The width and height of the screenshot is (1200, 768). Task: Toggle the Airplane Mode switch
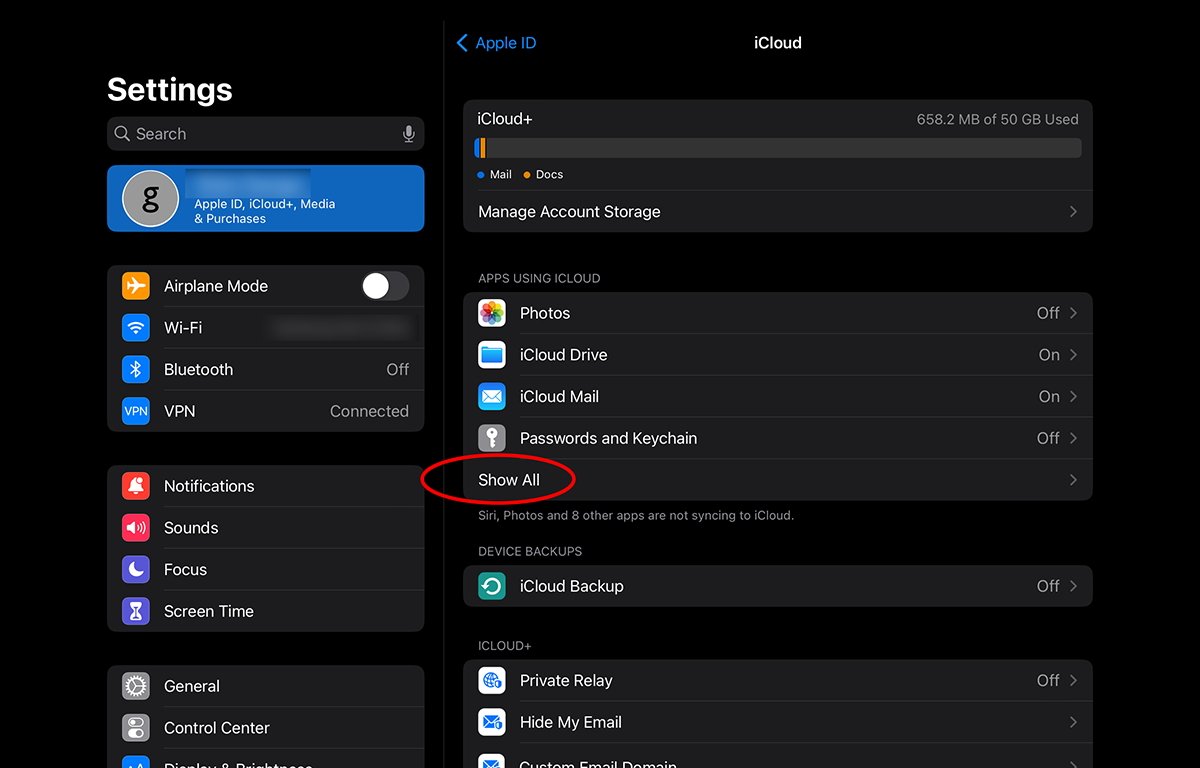pyautogui.click(x=385, y=286)
